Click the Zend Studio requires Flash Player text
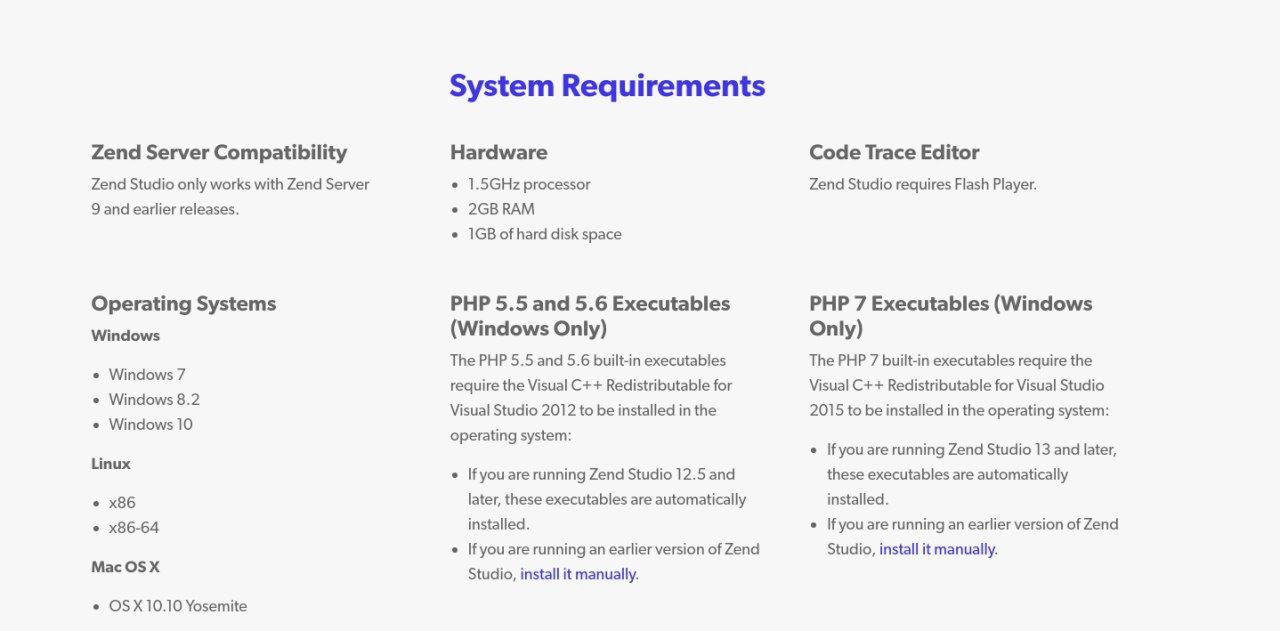Viewport: 1280px width, 631px height. [x=923, y=184]
